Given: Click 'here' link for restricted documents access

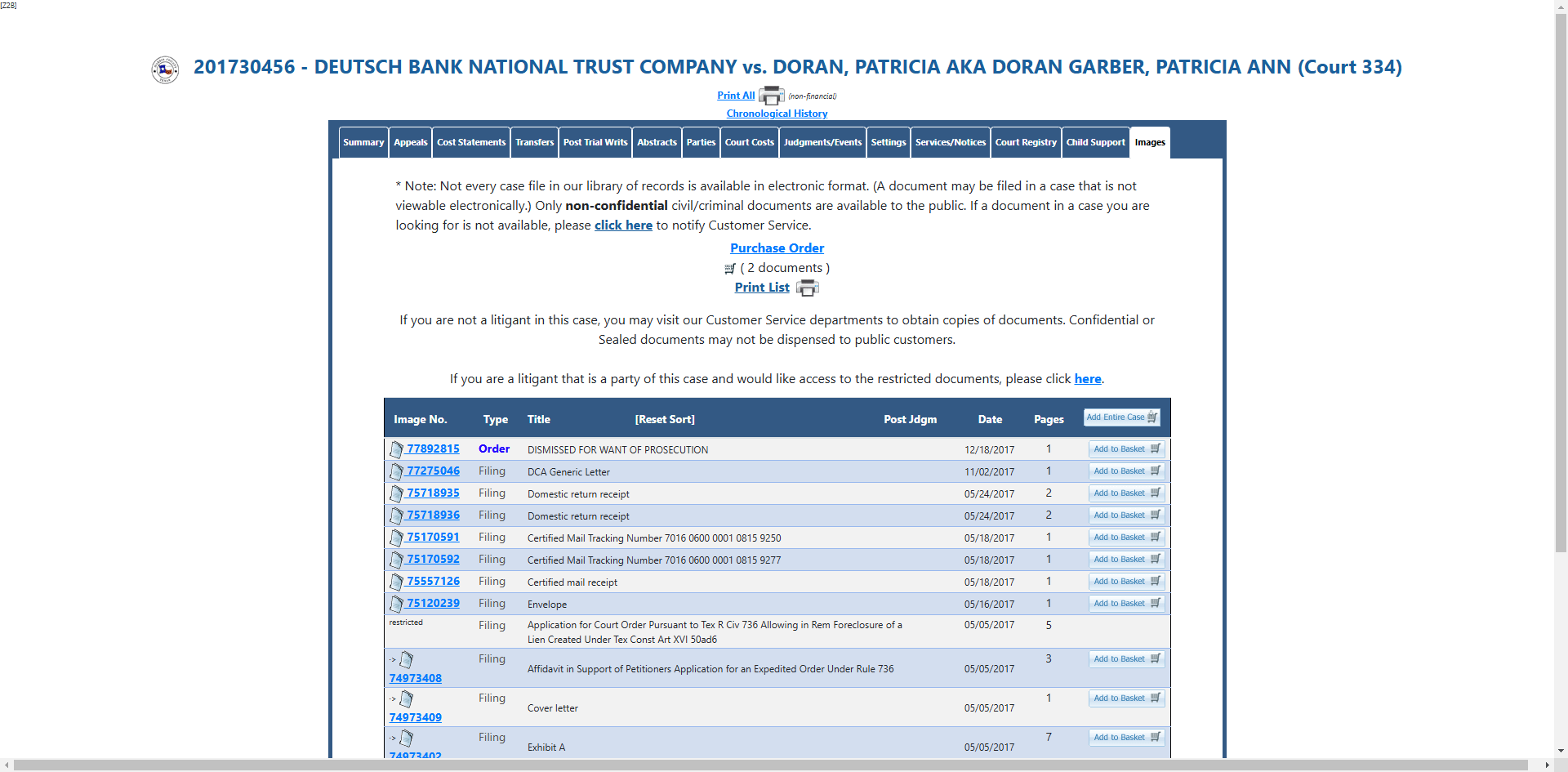Looking at the screenshot, I should (1088, 379).
